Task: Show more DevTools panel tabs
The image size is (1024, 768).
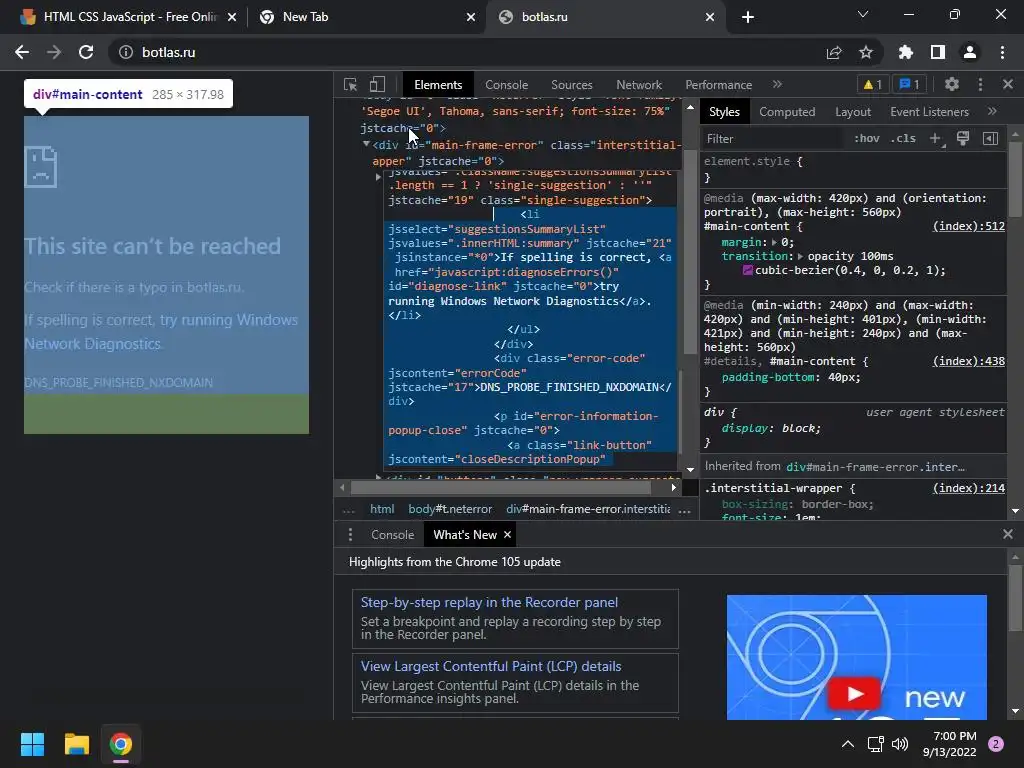Action: click(x=777, y=84)
